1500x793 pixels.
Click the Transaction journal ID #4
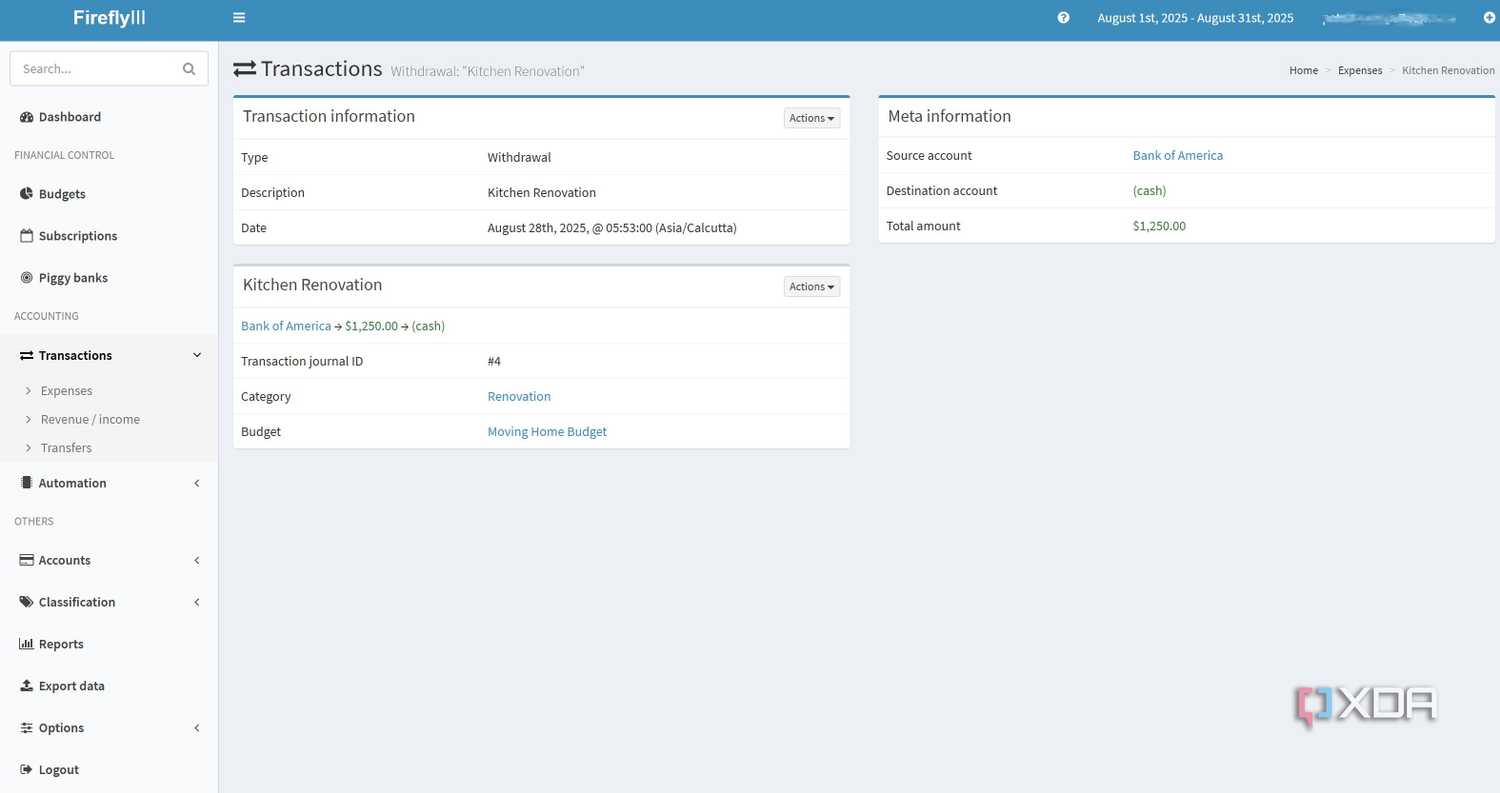tap(494, 362)
